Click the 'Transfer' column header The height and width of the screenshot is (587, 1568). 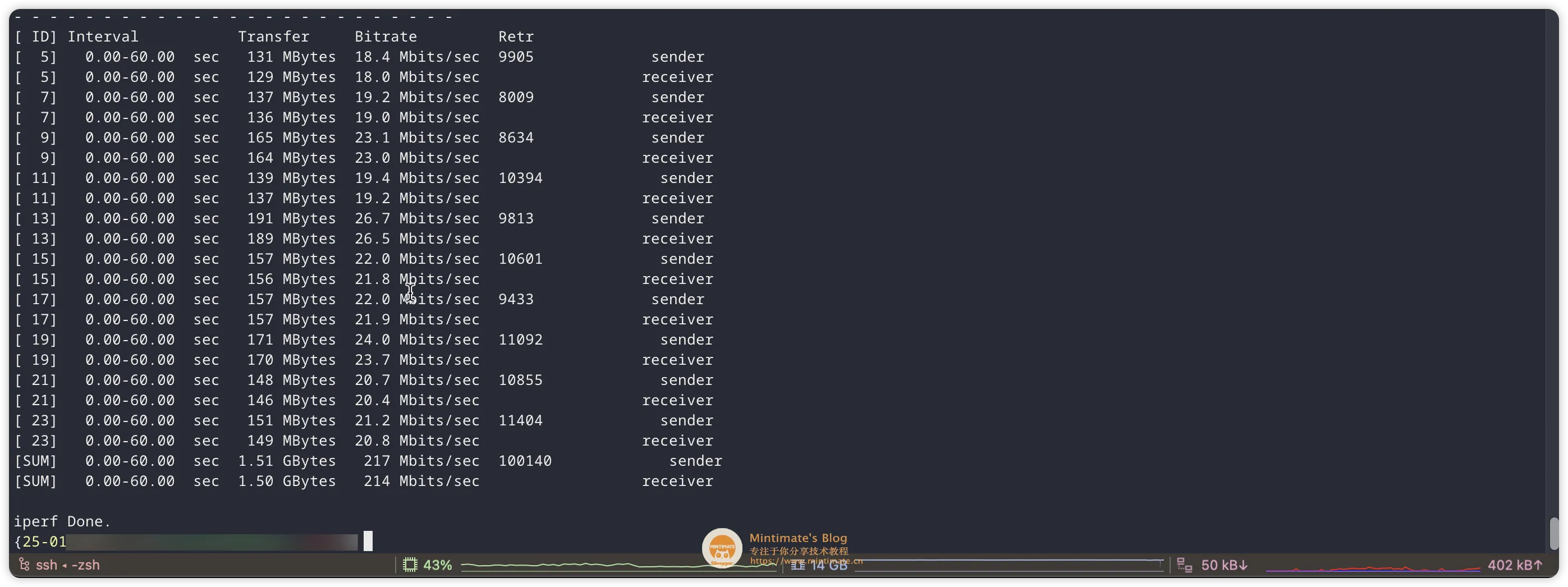(x=273, y=36)
